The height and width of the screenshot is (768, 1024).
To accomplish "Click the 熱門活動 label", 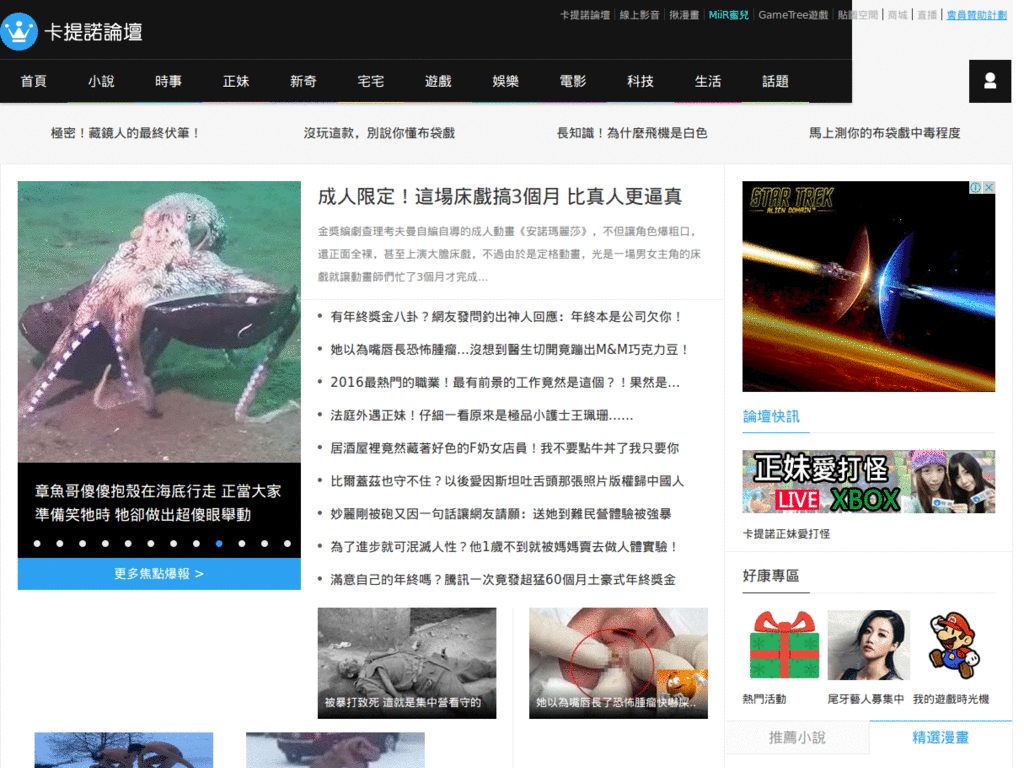I will click(x=764, y=699).
